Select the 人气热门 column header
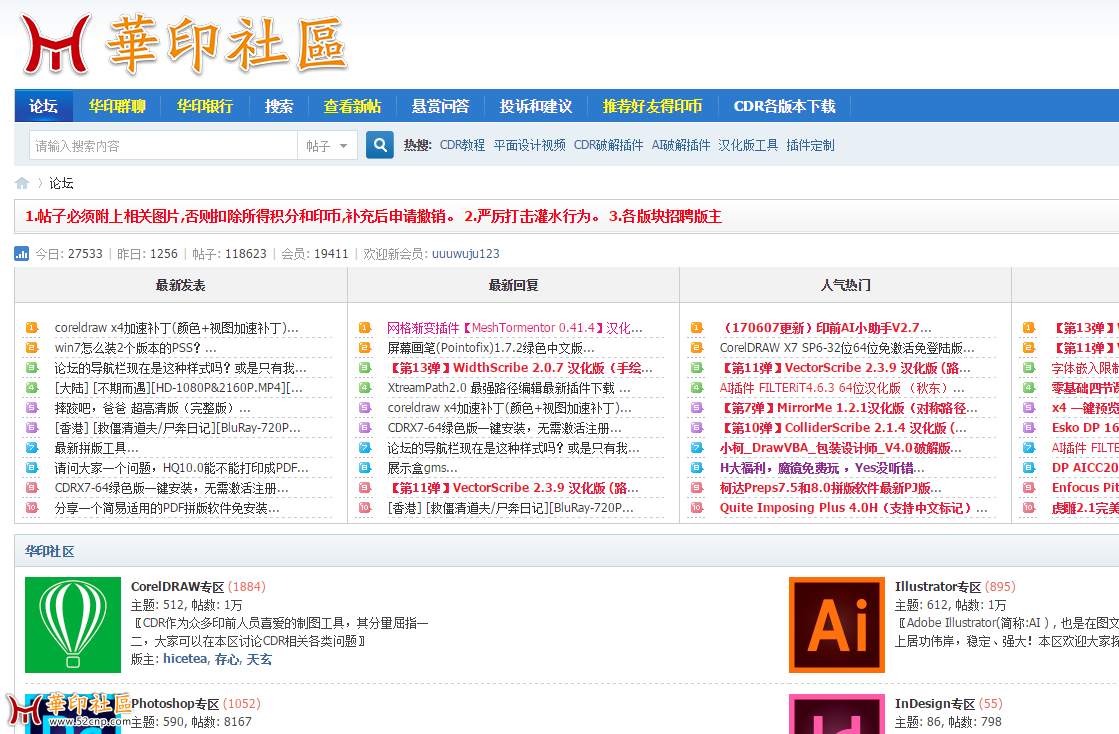Screen dimensions: 1119x734 846,285
